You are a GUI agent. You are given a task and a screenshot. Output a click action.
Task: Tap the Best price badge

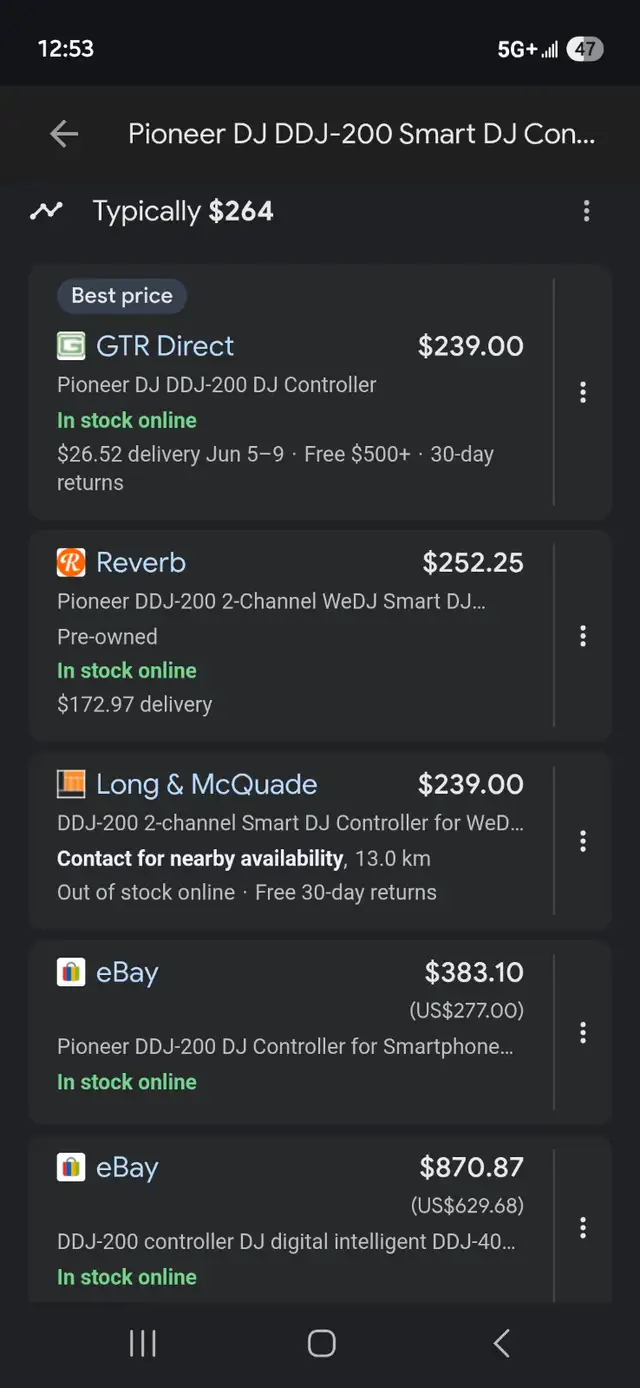point(122,296)
